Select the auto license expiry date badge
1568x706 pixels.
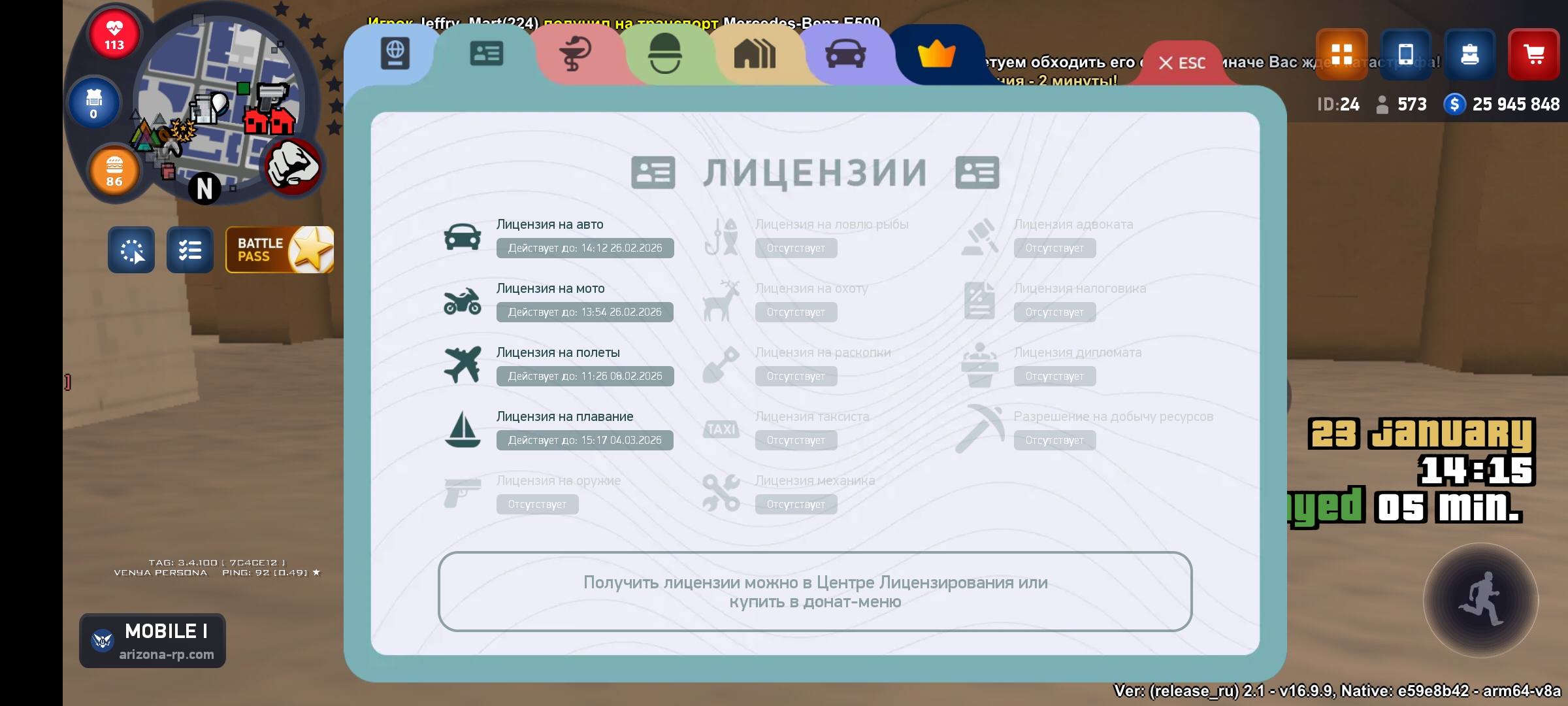click(585, 248)
